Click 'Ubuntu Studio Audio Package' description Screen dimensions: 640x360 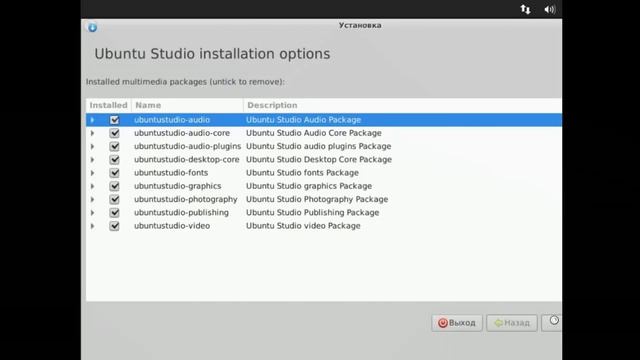(303, 120)
